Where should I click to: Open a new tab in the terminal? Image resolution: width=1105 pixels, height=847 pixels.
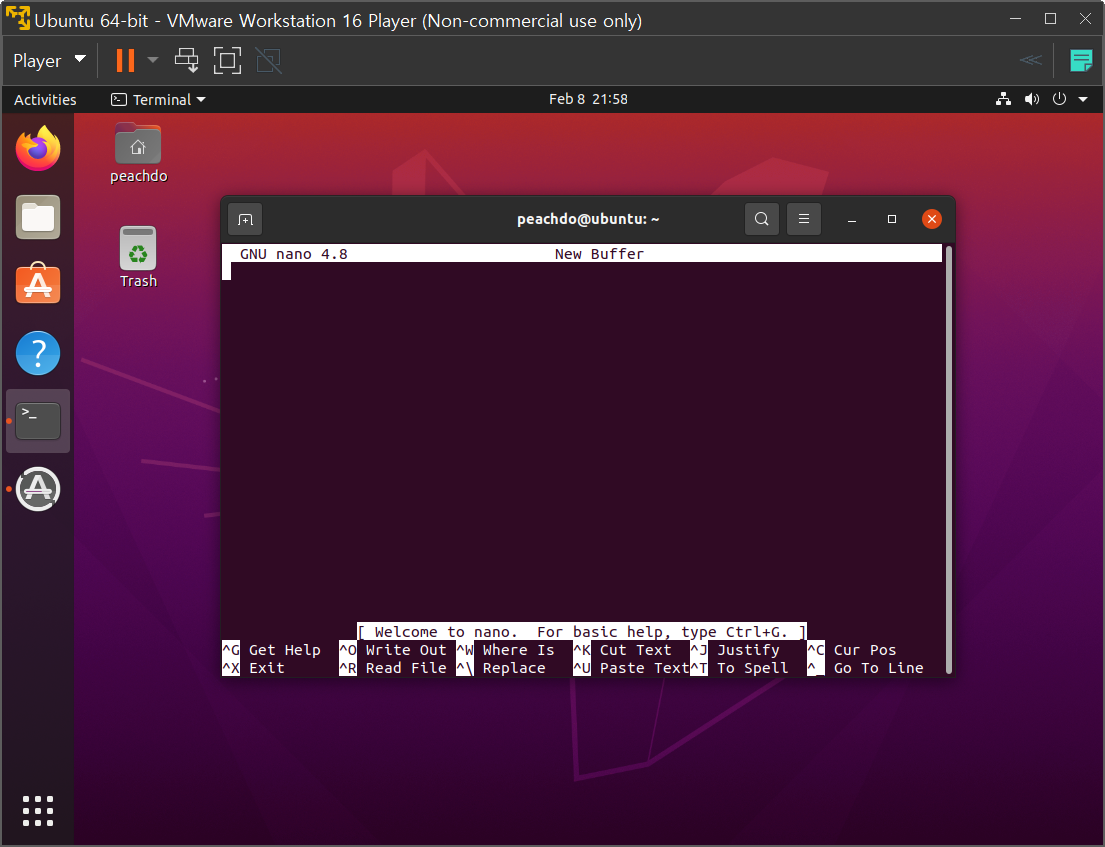point(245,219)
